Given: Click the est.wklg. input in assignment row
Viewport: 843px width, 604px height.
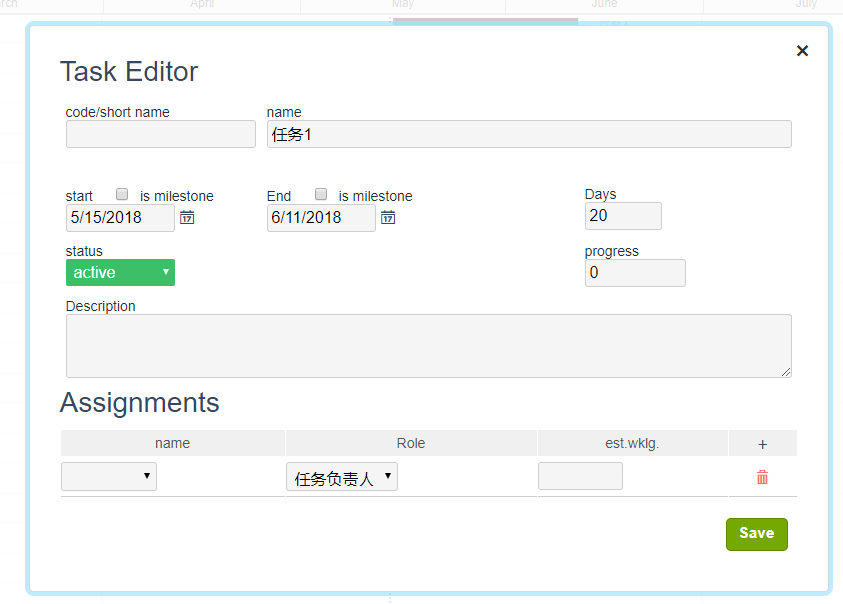Looking at the screenshot, I should pyautogui.click(x=580, y=476).
